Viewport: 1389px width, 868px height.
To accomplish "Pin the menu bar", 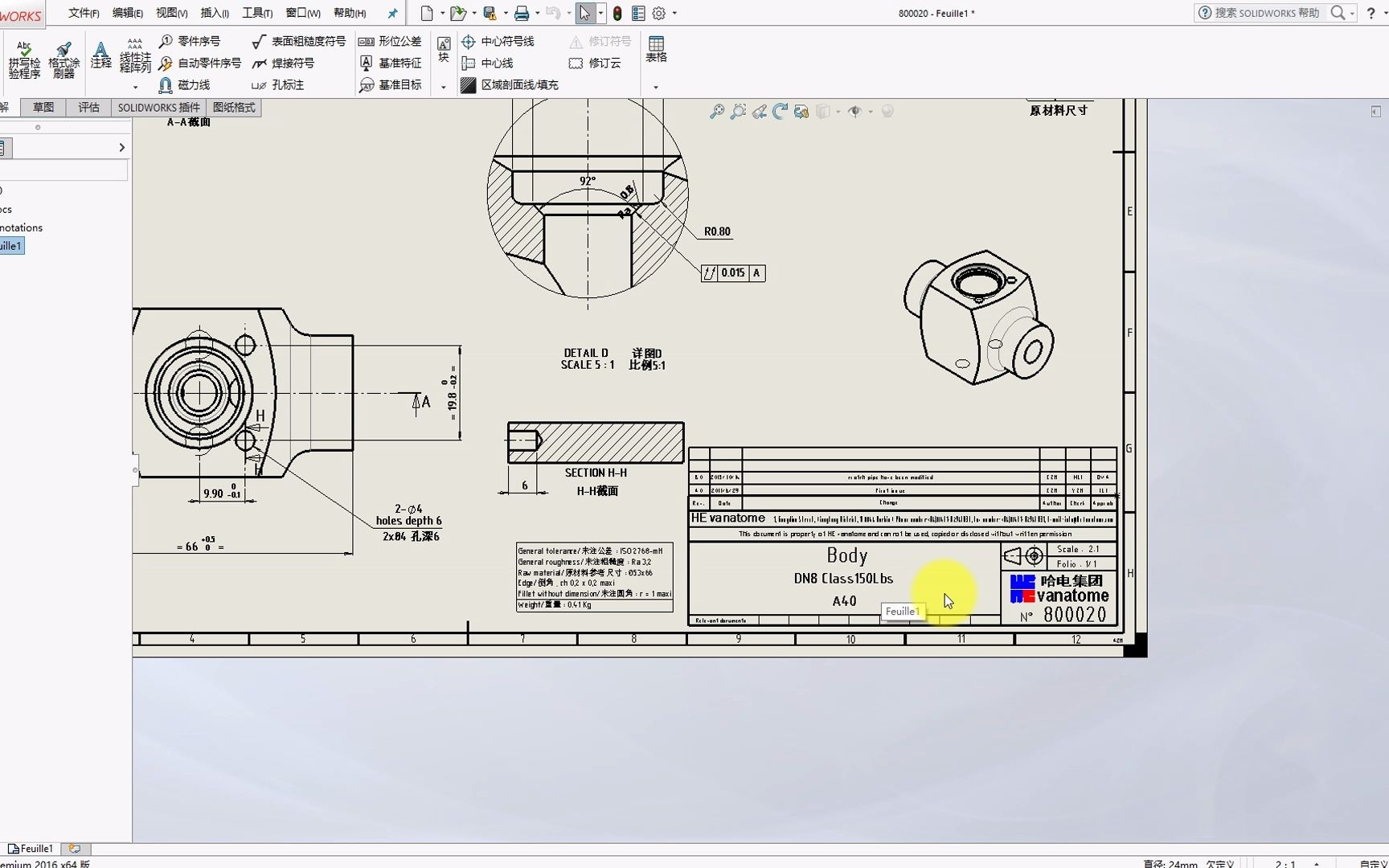I will (x=392, y=13).
